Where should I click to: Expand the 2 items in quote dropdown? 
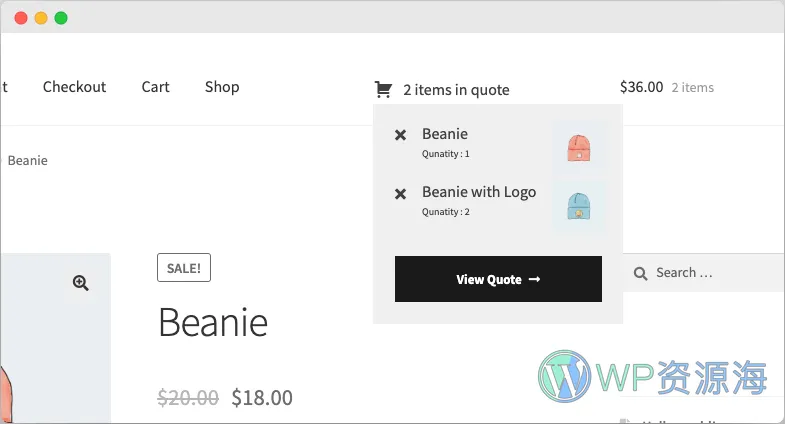pyautogui.click(x=456, y=90)
